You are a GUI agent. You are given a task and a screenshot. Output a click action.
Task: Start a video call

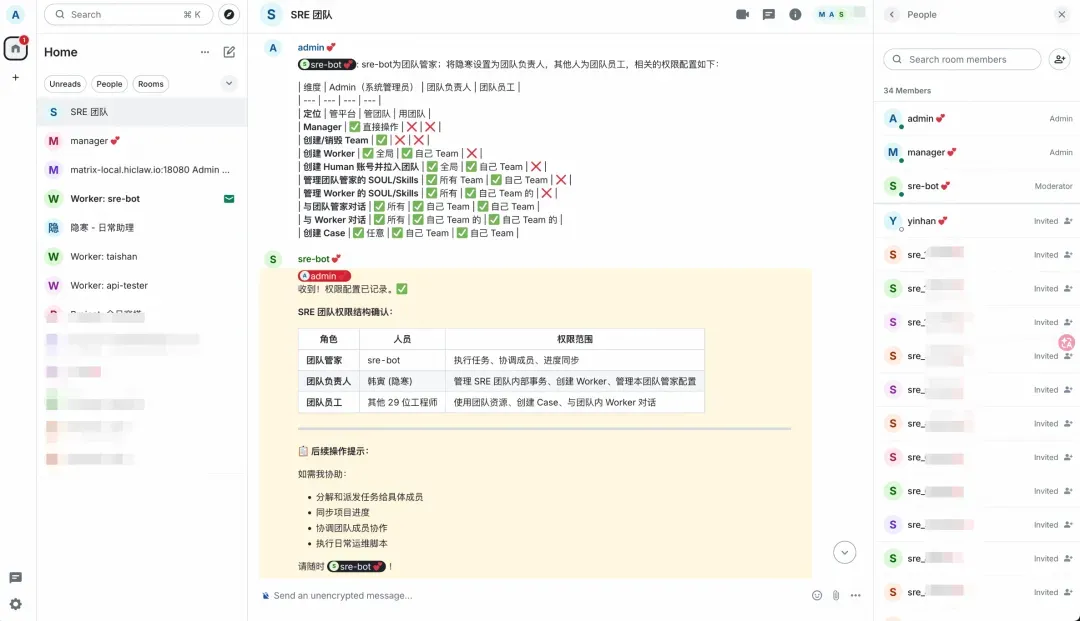tap(742, 14)
